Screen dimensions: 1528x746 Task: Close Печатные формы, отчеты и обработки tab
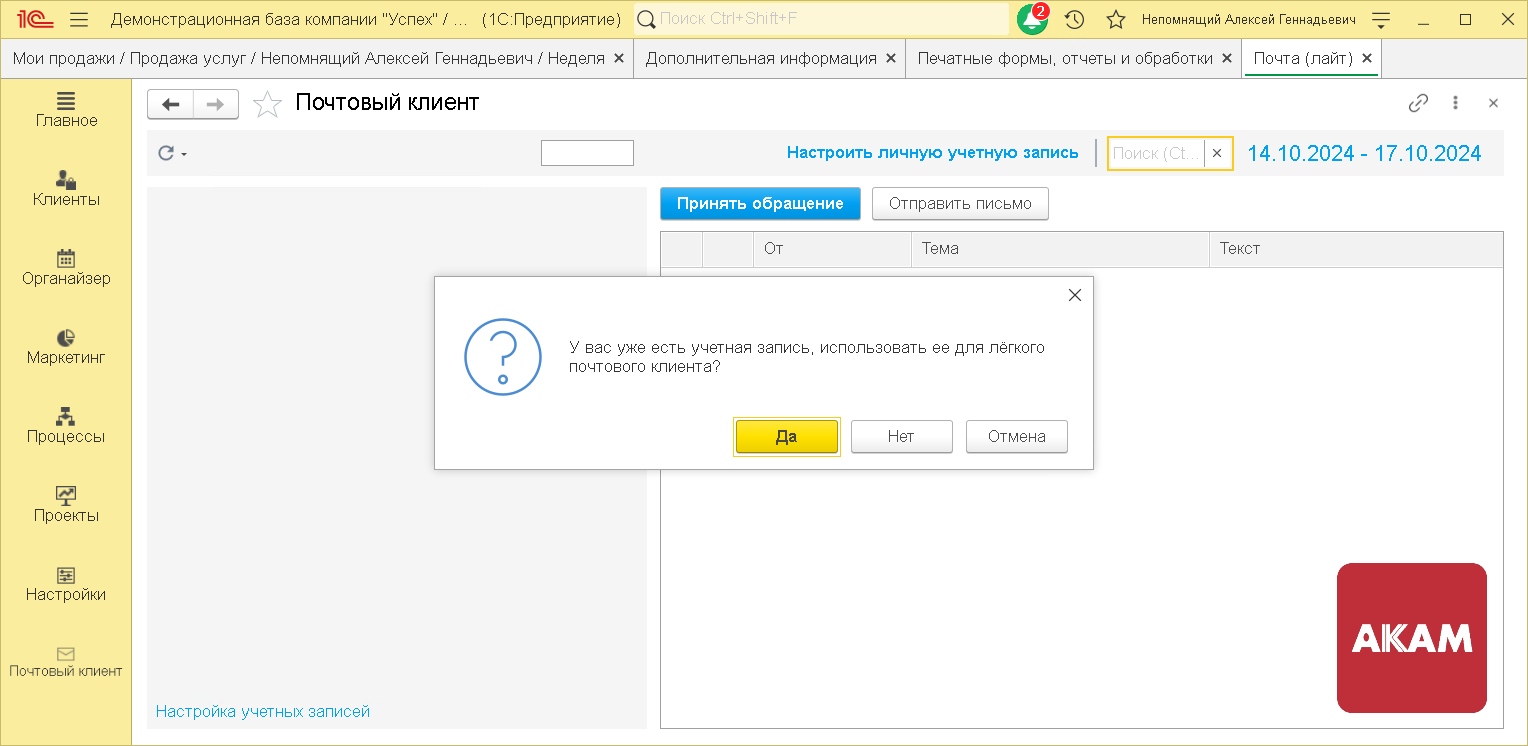pos(1226,58)
